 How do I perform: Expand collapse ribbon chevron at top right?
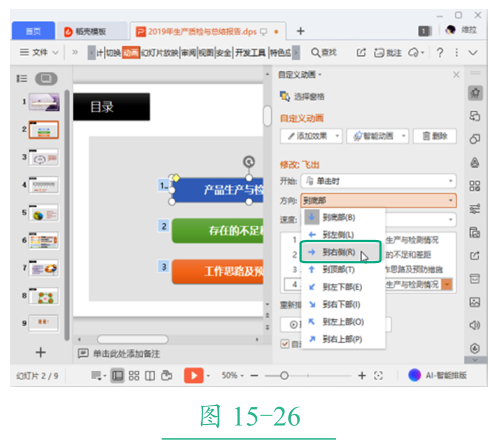point(473,53)
